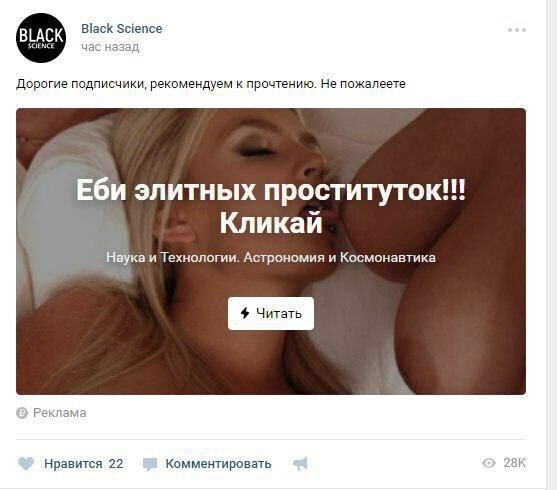Click the eye views icon
Image resolution: width=557 pixels, height=490 pixels.
pyautogui.click(x=489, y=463)
